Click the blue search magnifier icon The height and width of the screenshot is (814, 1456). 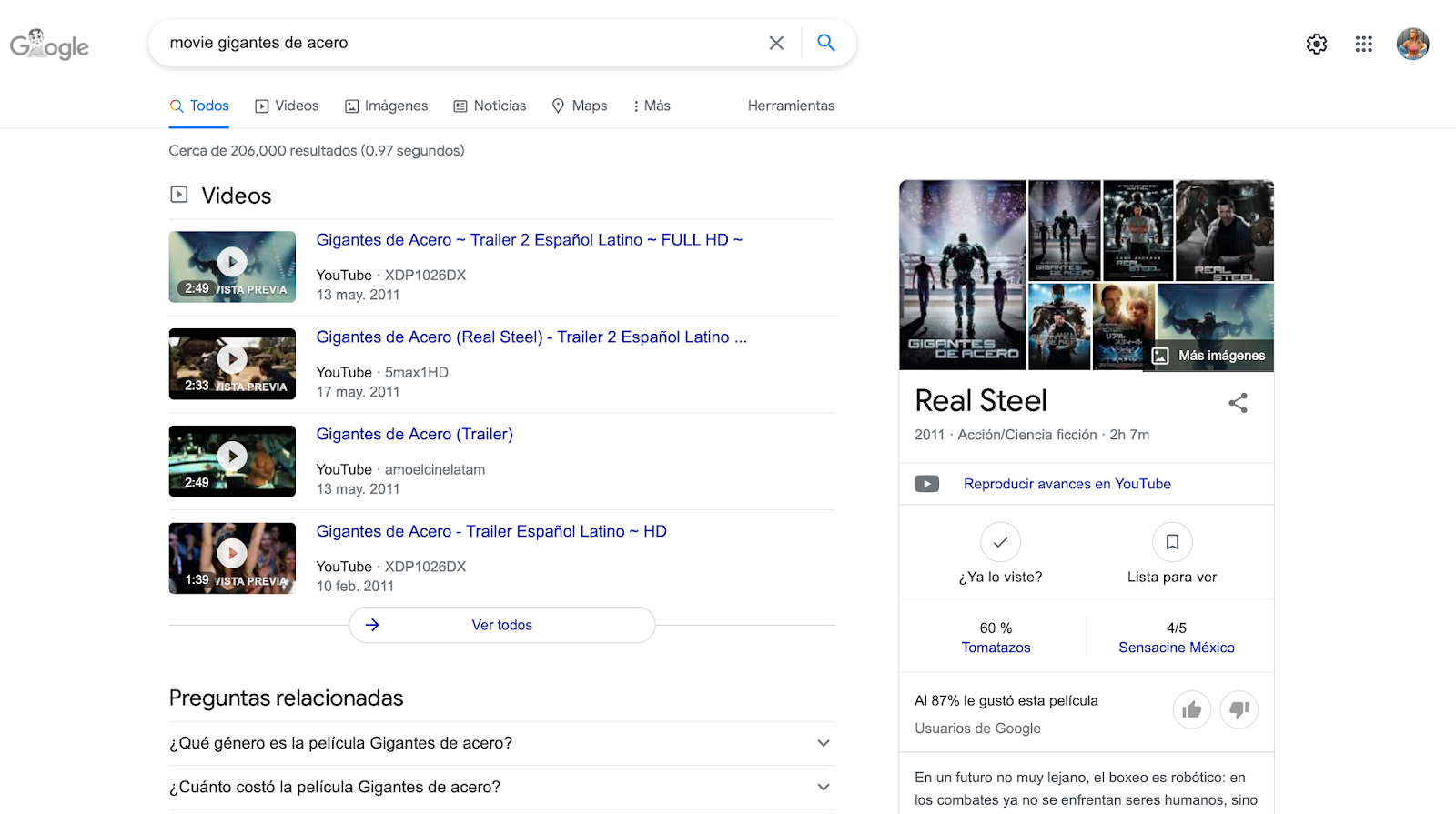tap(826, 42)
